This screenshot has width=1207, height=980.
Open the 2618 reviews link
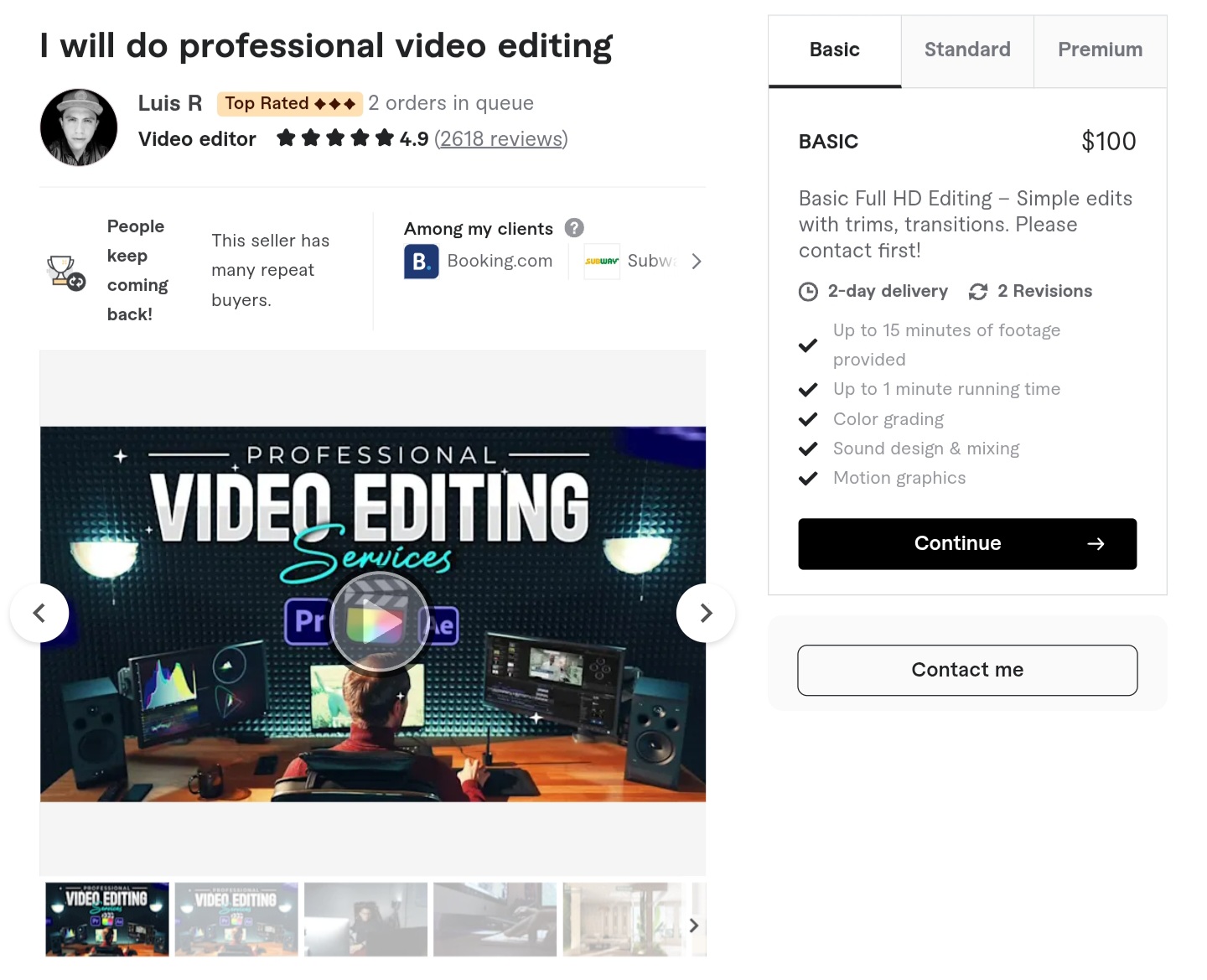[x=500, y=139]
